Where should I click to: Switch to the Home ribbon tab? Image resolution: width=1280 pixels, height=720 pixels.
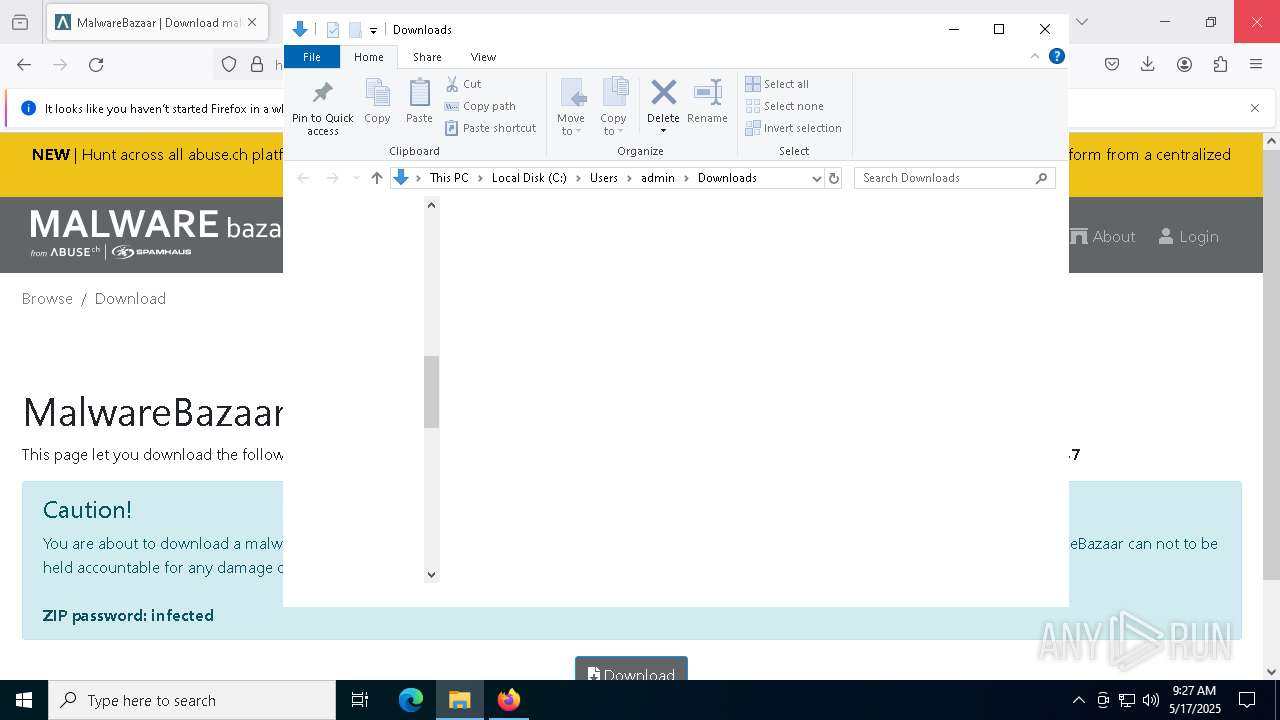[x=368, y=57]
